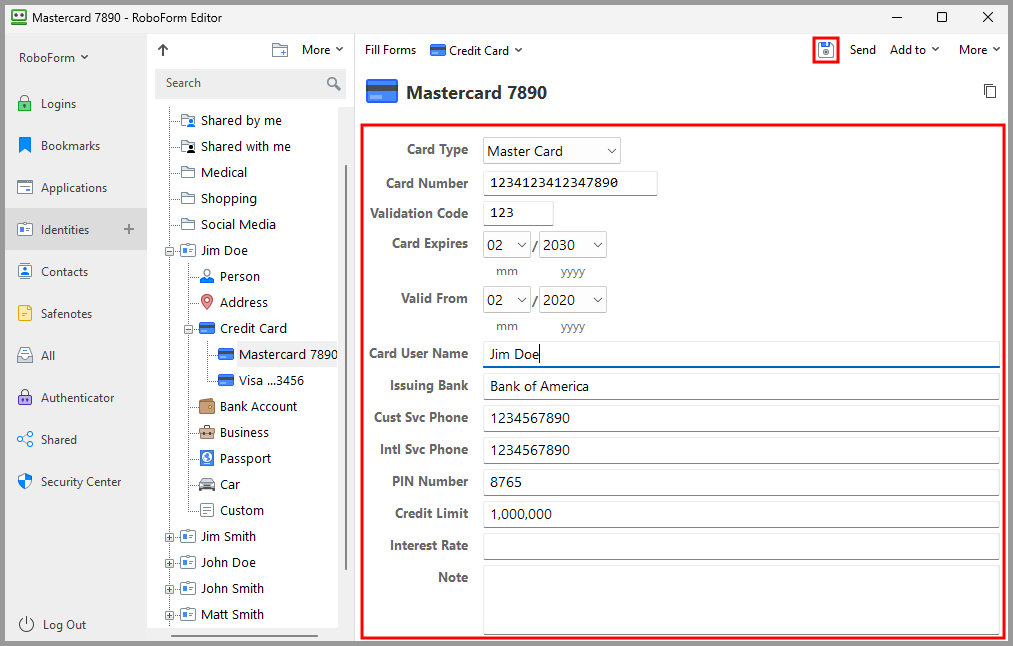Click Send button
1013x646 pixels.
tap(862, 50)
